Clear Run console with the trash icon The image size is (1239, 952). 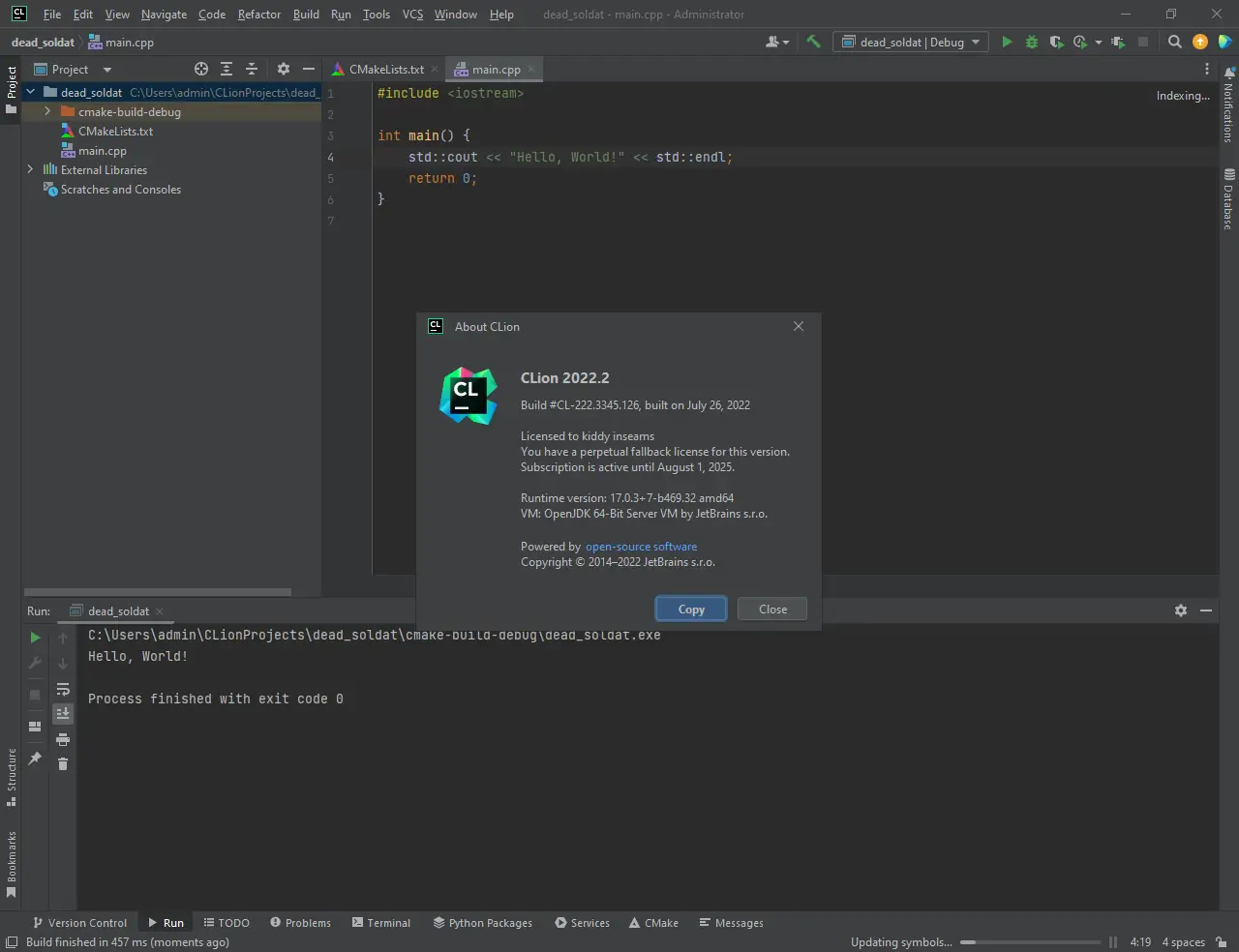tap(63, 764)
